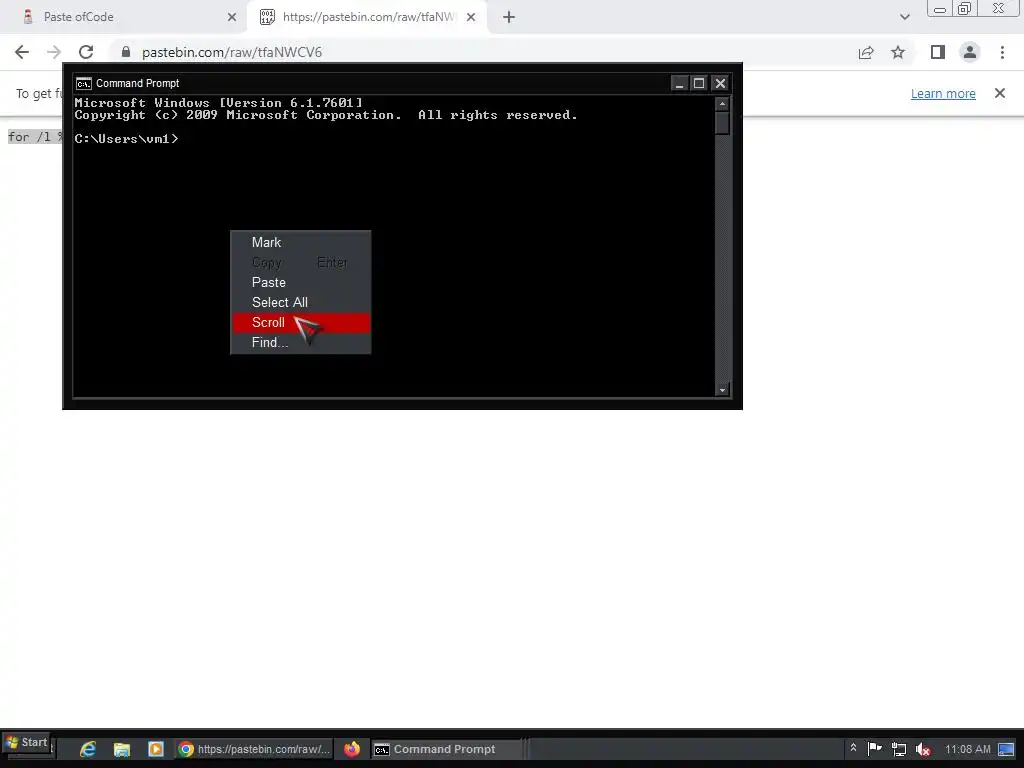Go back to previous page

[22, 52]
